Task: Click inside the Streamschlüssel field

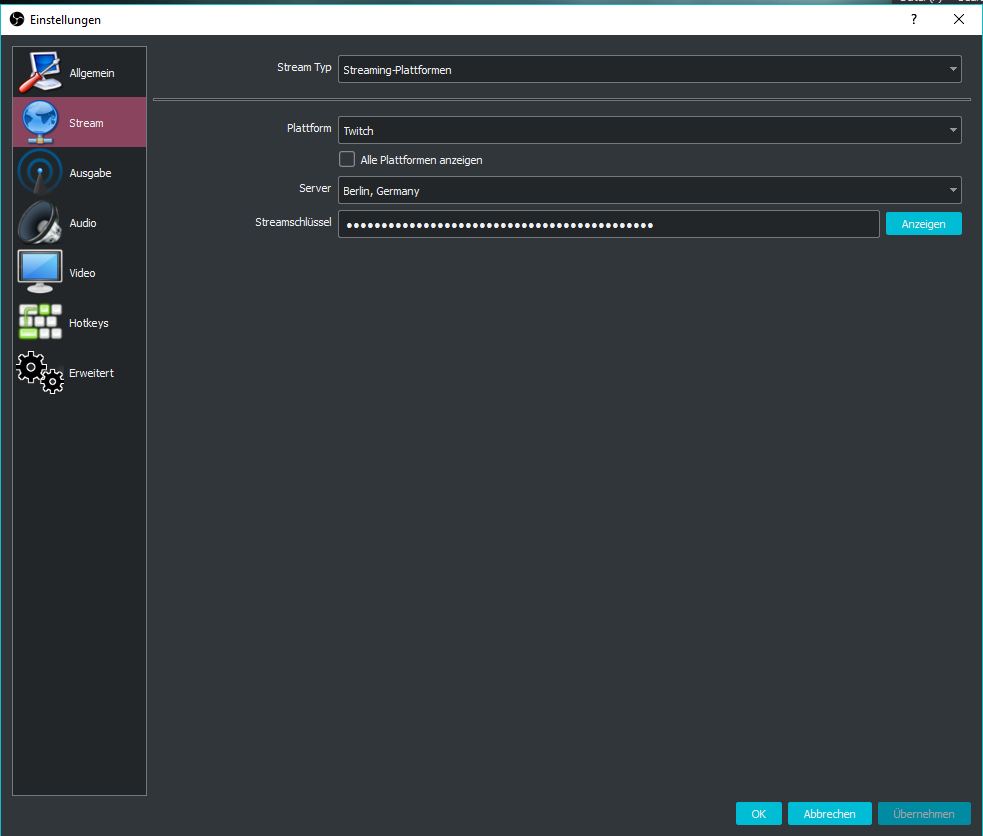Action: [608, 224]
